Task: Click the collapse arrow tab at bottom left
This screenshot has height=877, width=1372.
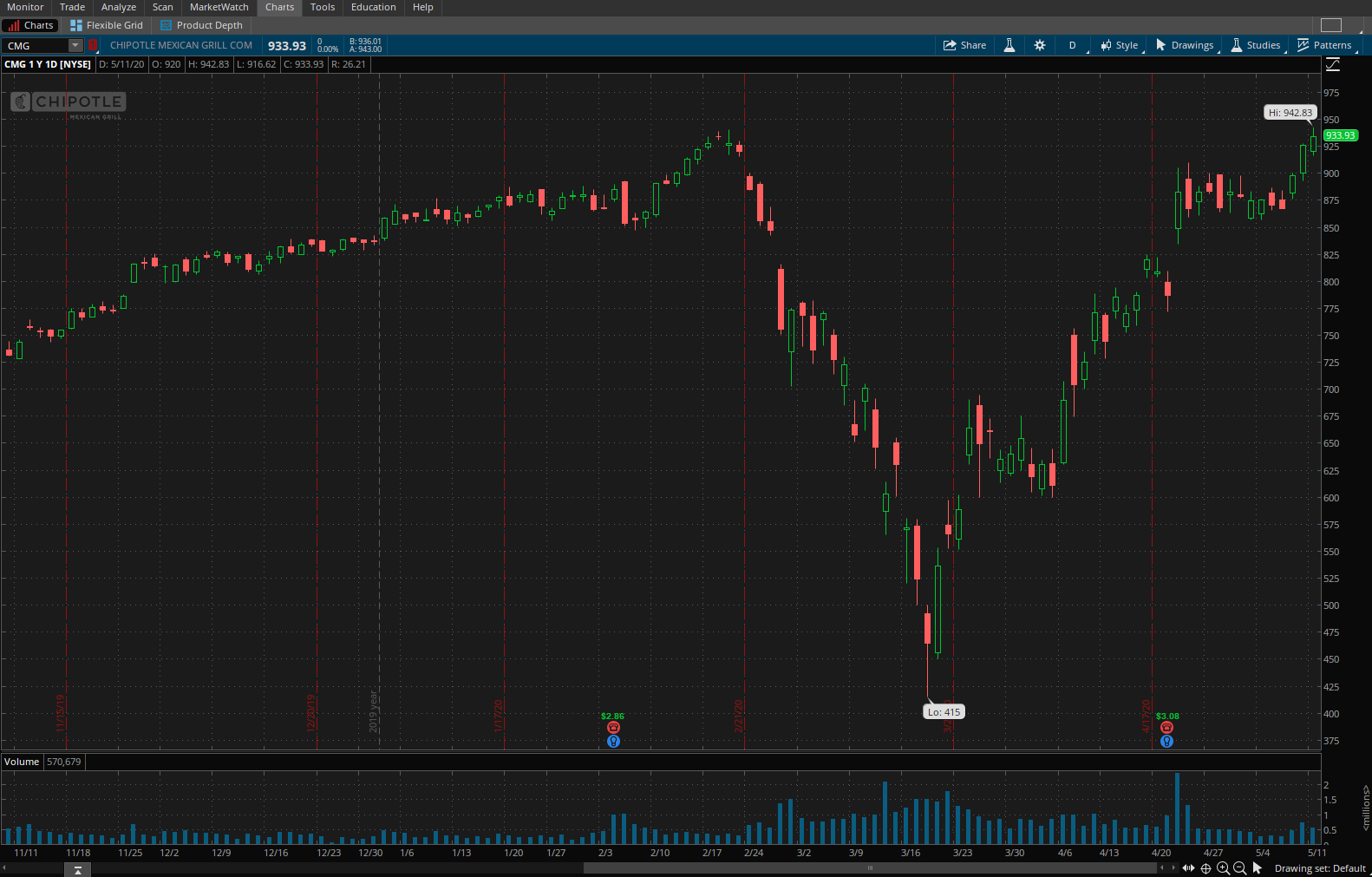Action: coord(77,870)
